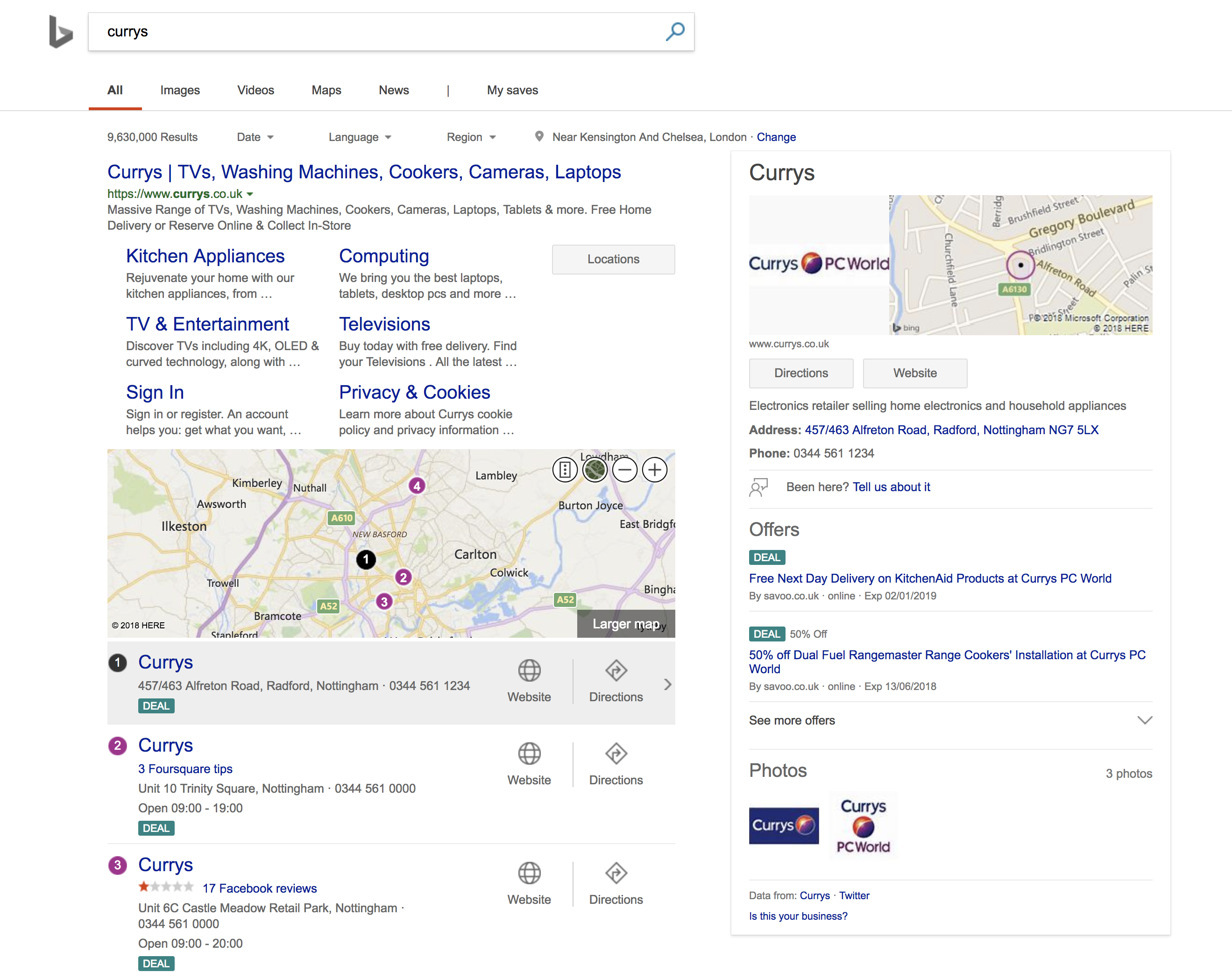Open the blue Currys logo photo thumbnail
The image size is (1232, 972).
[x=783, y=826]
